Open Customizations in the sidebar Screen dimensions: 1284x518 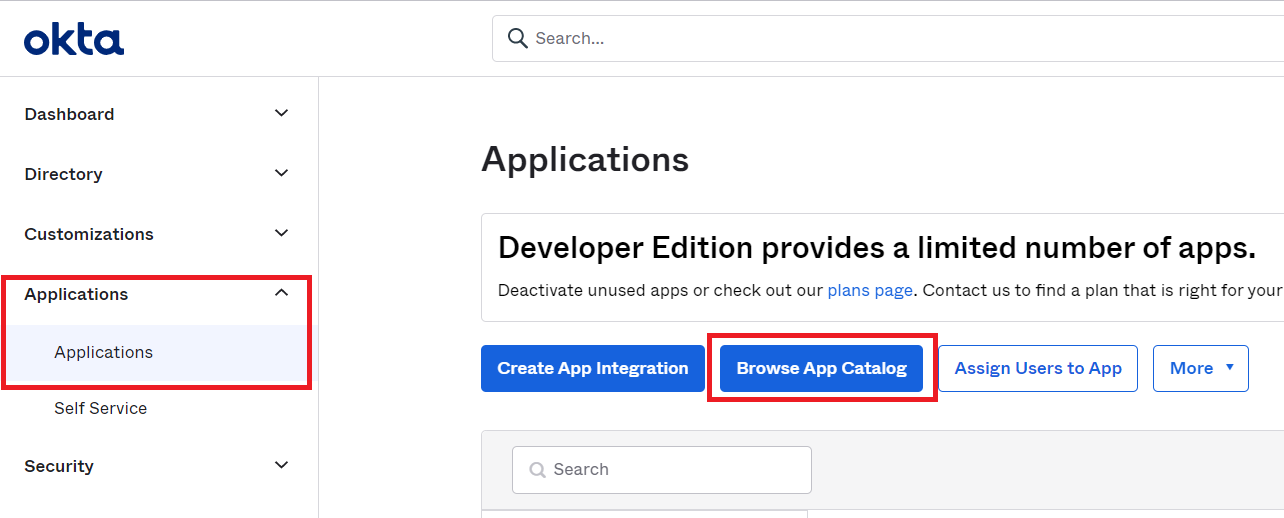coord(89,234)
